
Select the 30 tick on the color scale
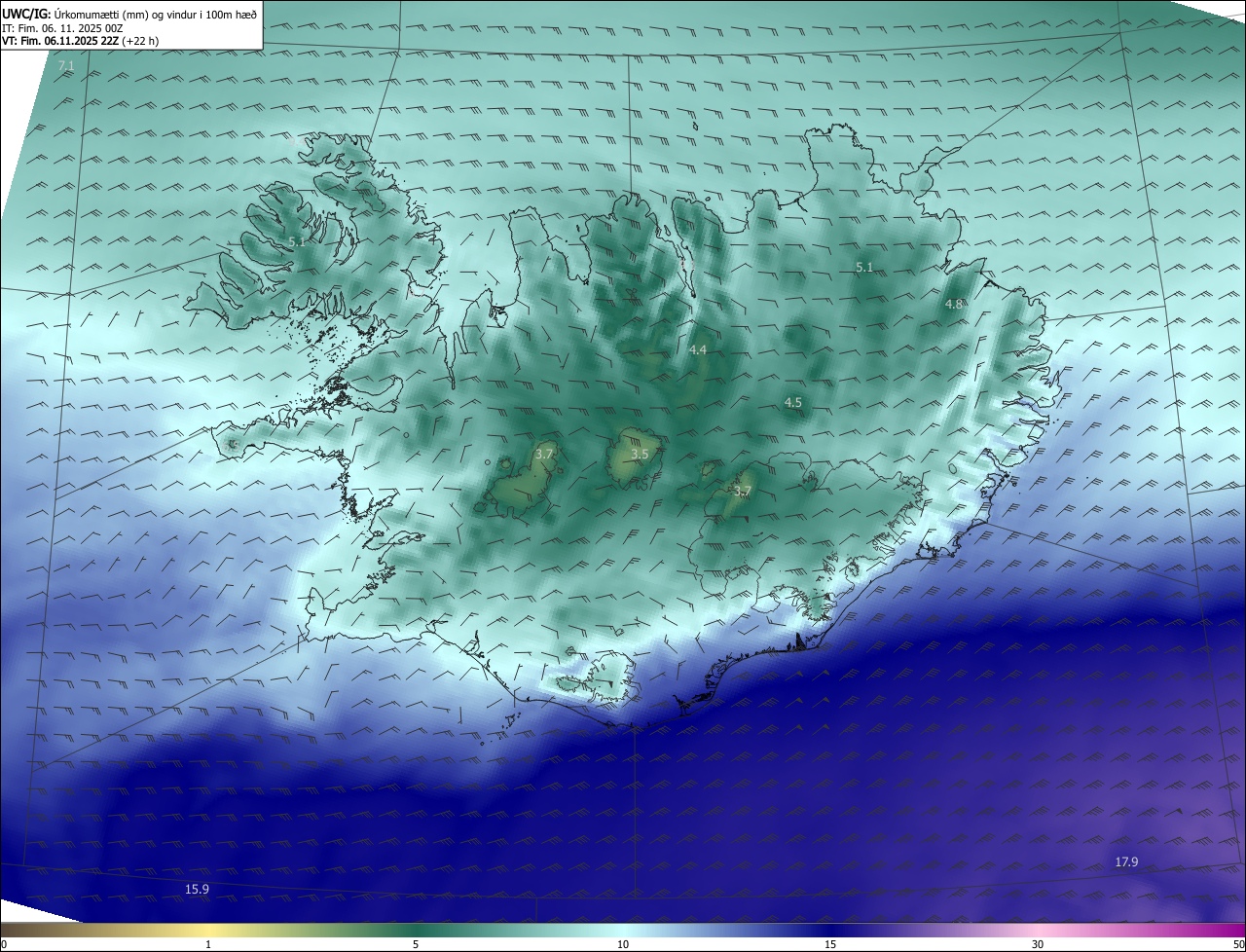coord(1038,944)
